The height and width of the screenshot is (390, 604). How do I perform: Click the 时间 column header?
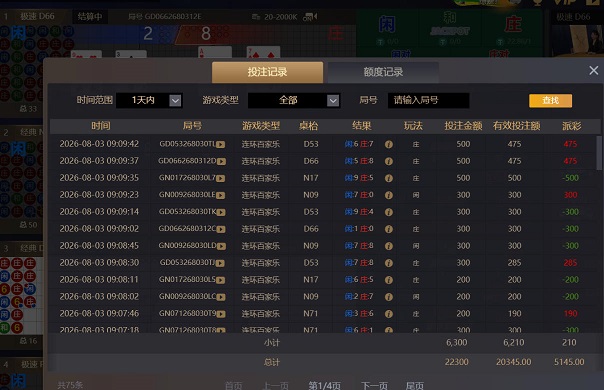(101, 126)
